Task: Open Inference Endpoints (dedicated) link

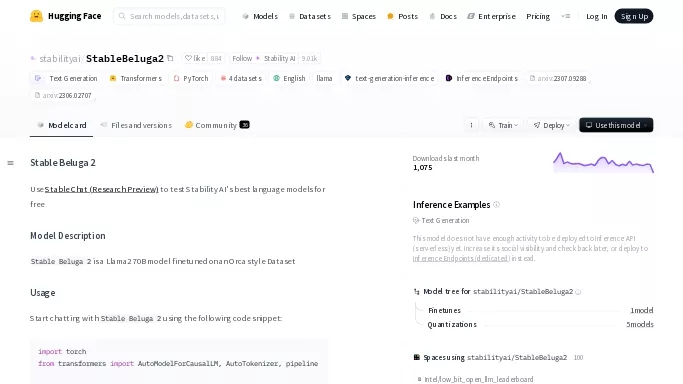Action: click(461, 259)
